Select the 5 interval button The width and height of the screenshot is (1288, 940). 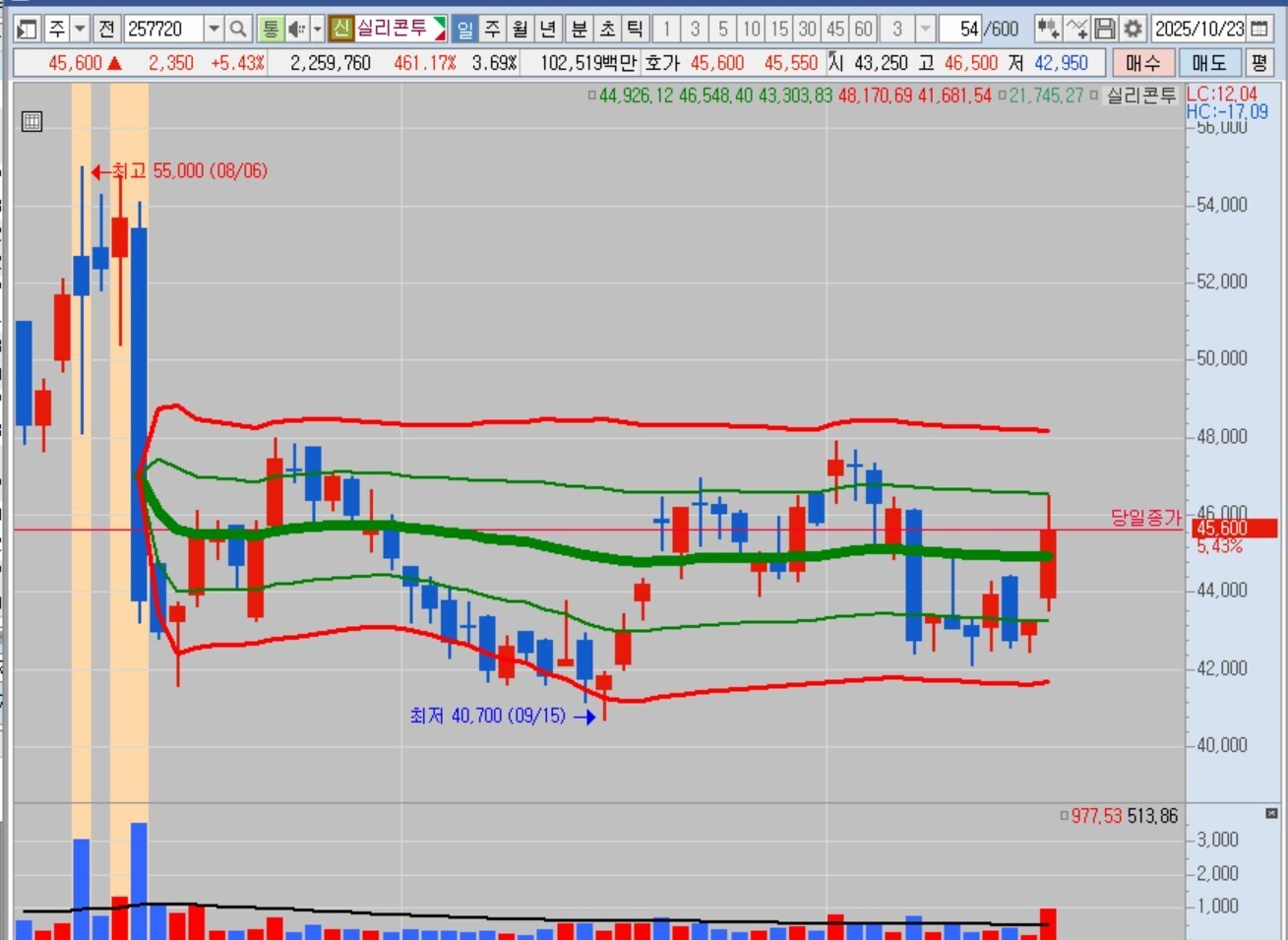(723, 29)
